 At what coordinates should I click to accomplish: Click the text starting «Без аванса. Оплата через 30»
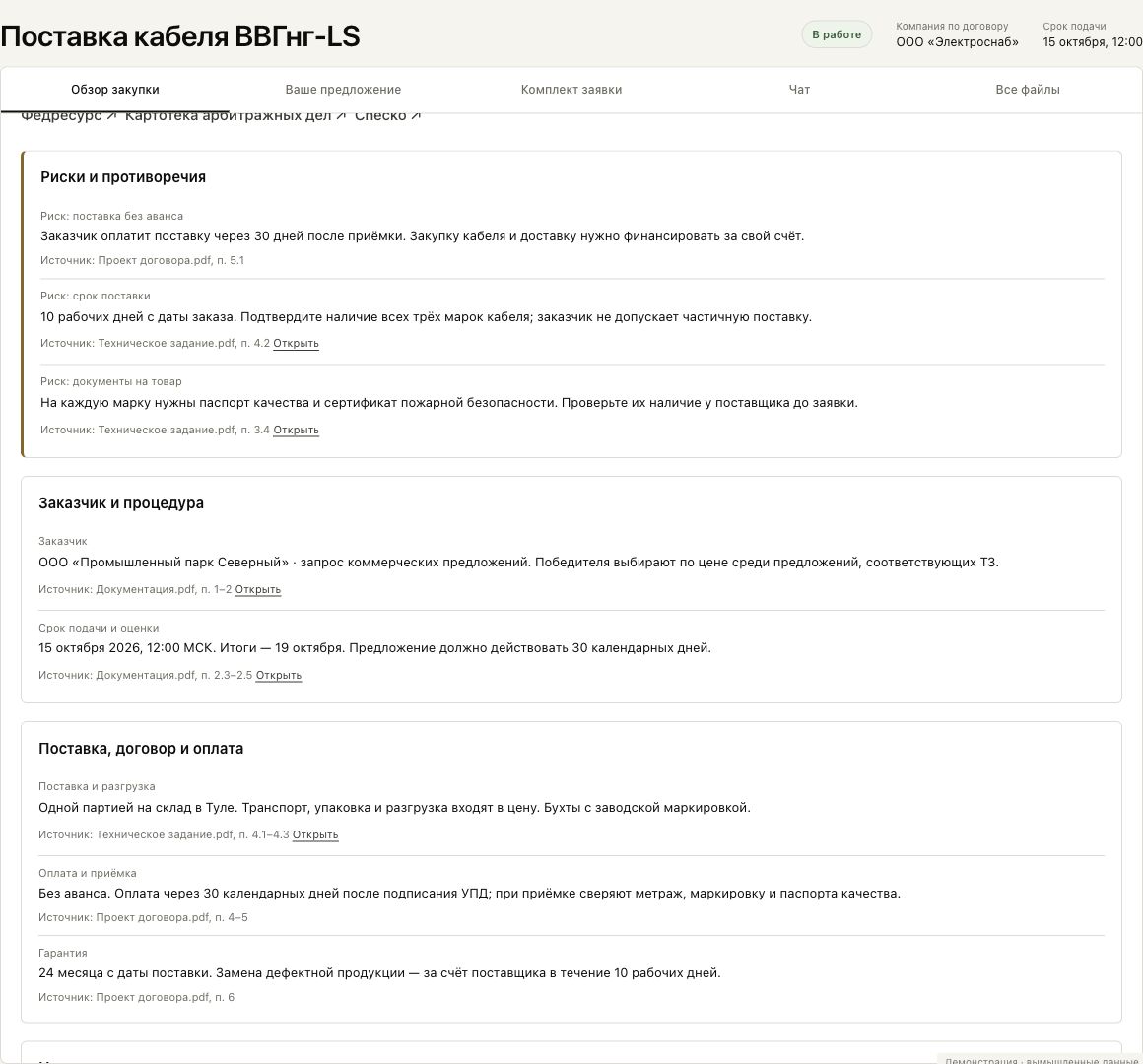click(469, 894)
